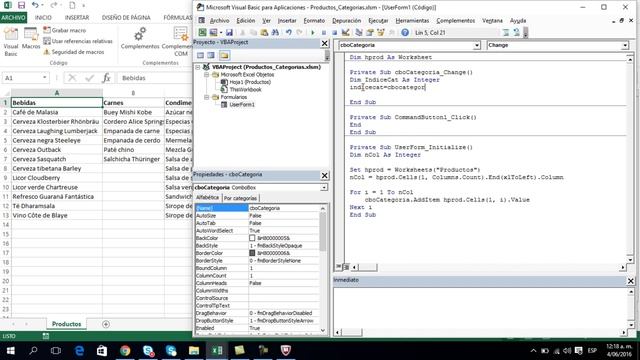640x360 pixels.
Task: Open Depuración menu
Action: (x=346, y=20)
